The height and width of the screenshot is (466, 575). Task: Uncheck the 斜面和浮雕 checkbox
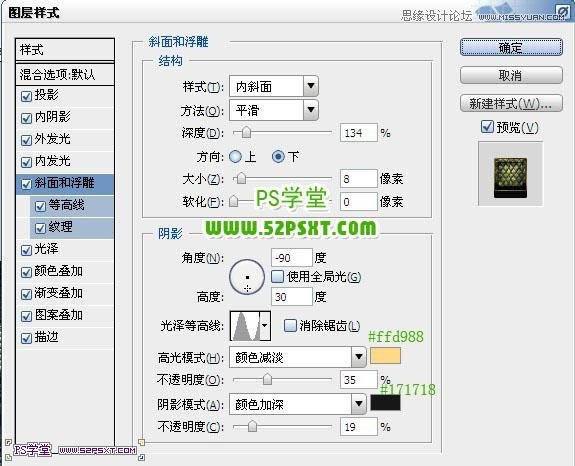coord(26,184)
